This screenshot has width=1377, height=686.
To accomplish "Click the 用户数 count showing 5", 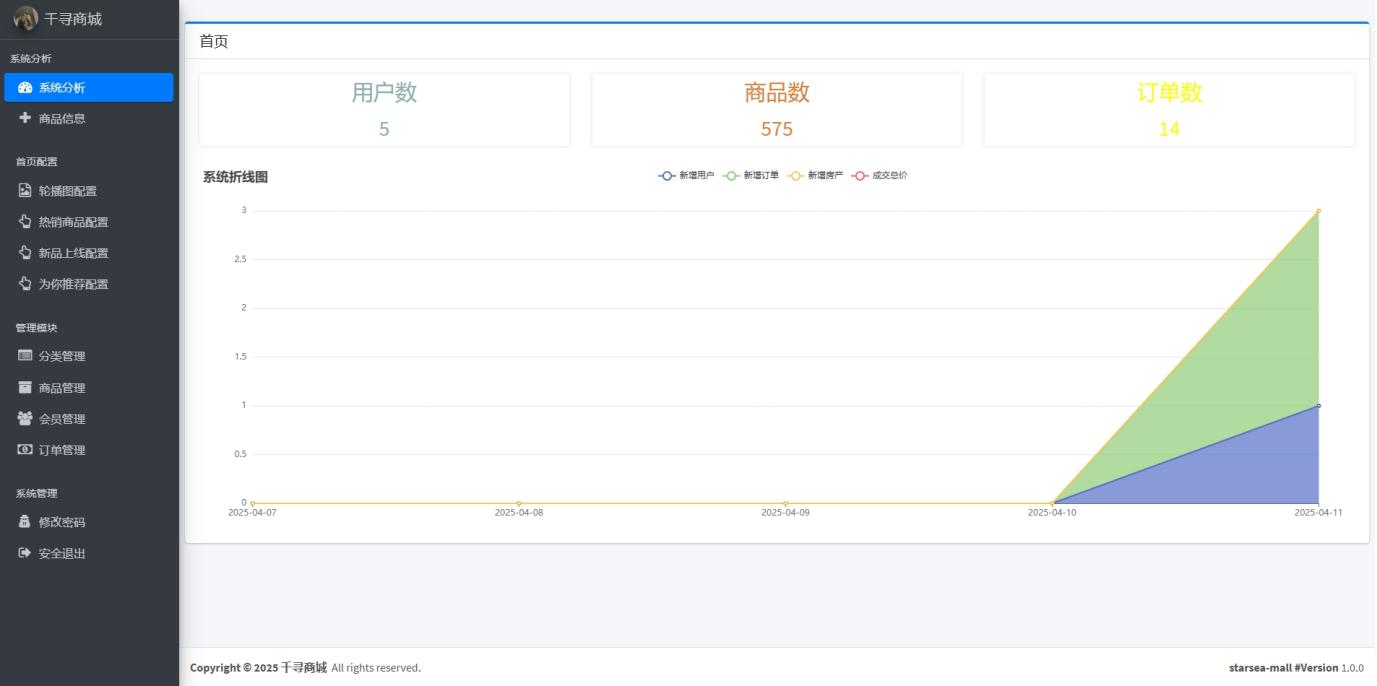I will coord(384,129).
